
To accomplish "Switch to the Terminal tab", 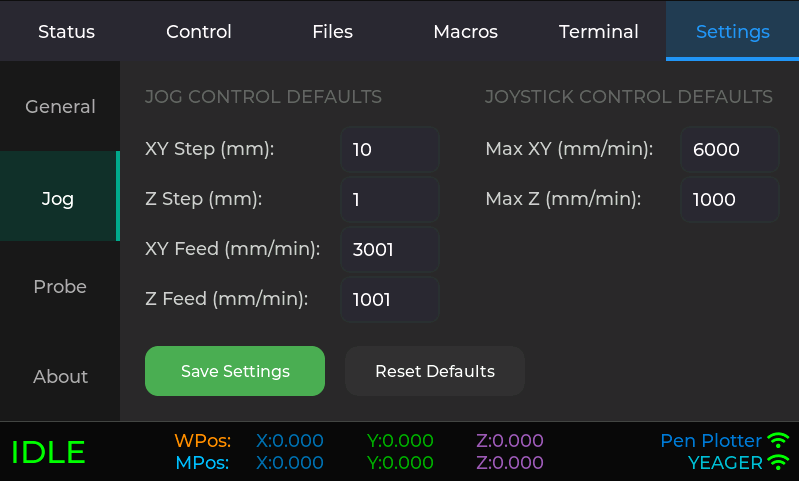I will pyautogui.click(x=598, y=31).
